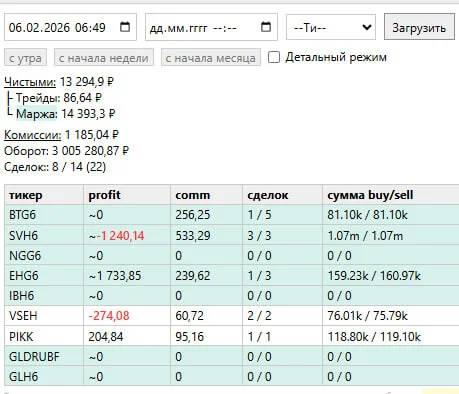Click the сумма buy/sell column header
The image size is (459, 394).
click(391, 195)
